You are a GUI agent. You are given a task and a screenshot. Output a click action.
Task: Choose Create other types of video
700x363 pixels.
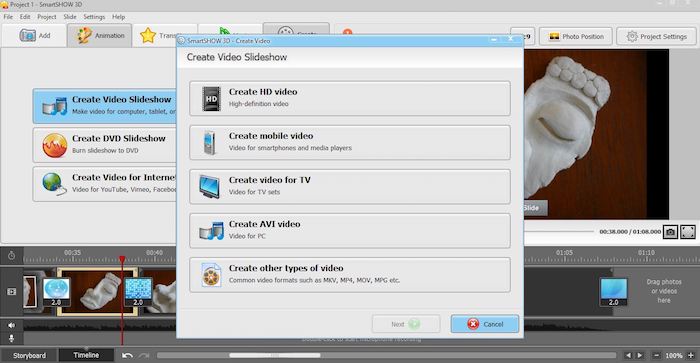click(350, 275)
